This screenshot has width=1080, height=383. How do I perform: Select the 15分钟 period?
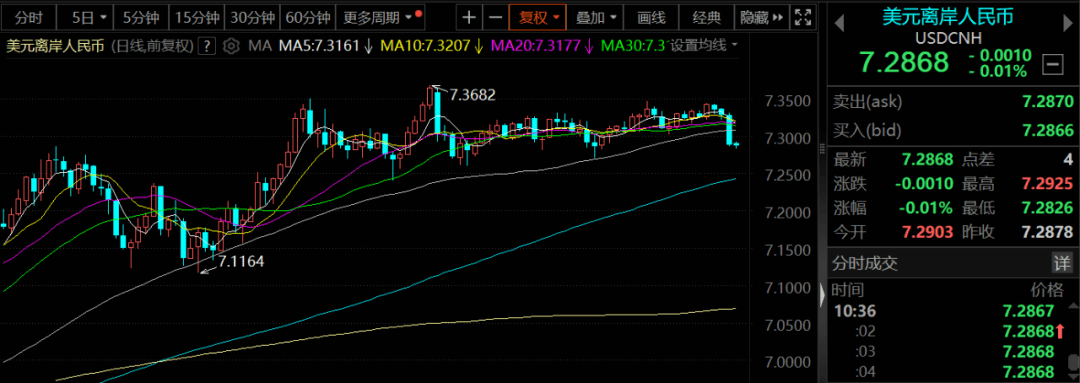click(196, 17)
